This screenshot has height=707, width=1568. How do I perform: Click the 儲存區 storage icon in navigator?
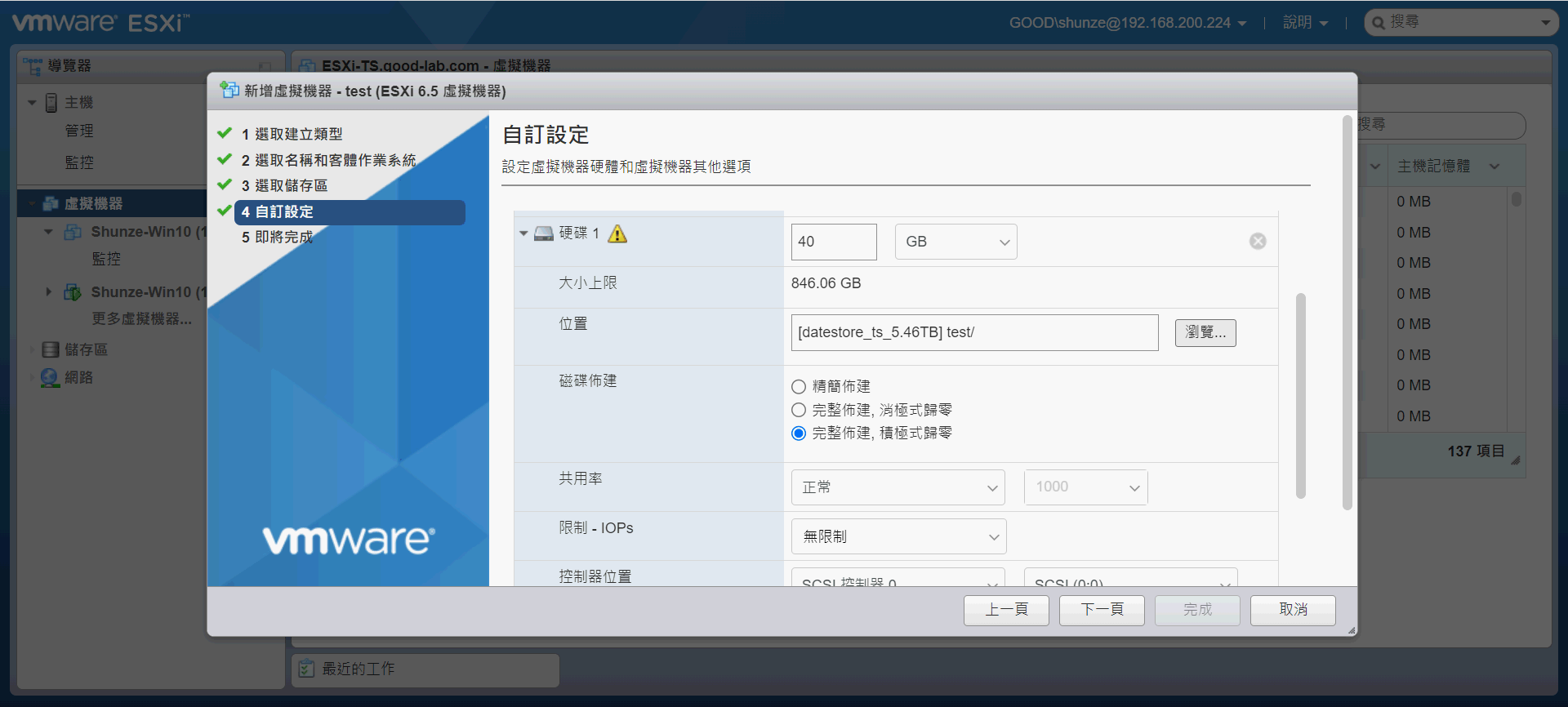51,349
